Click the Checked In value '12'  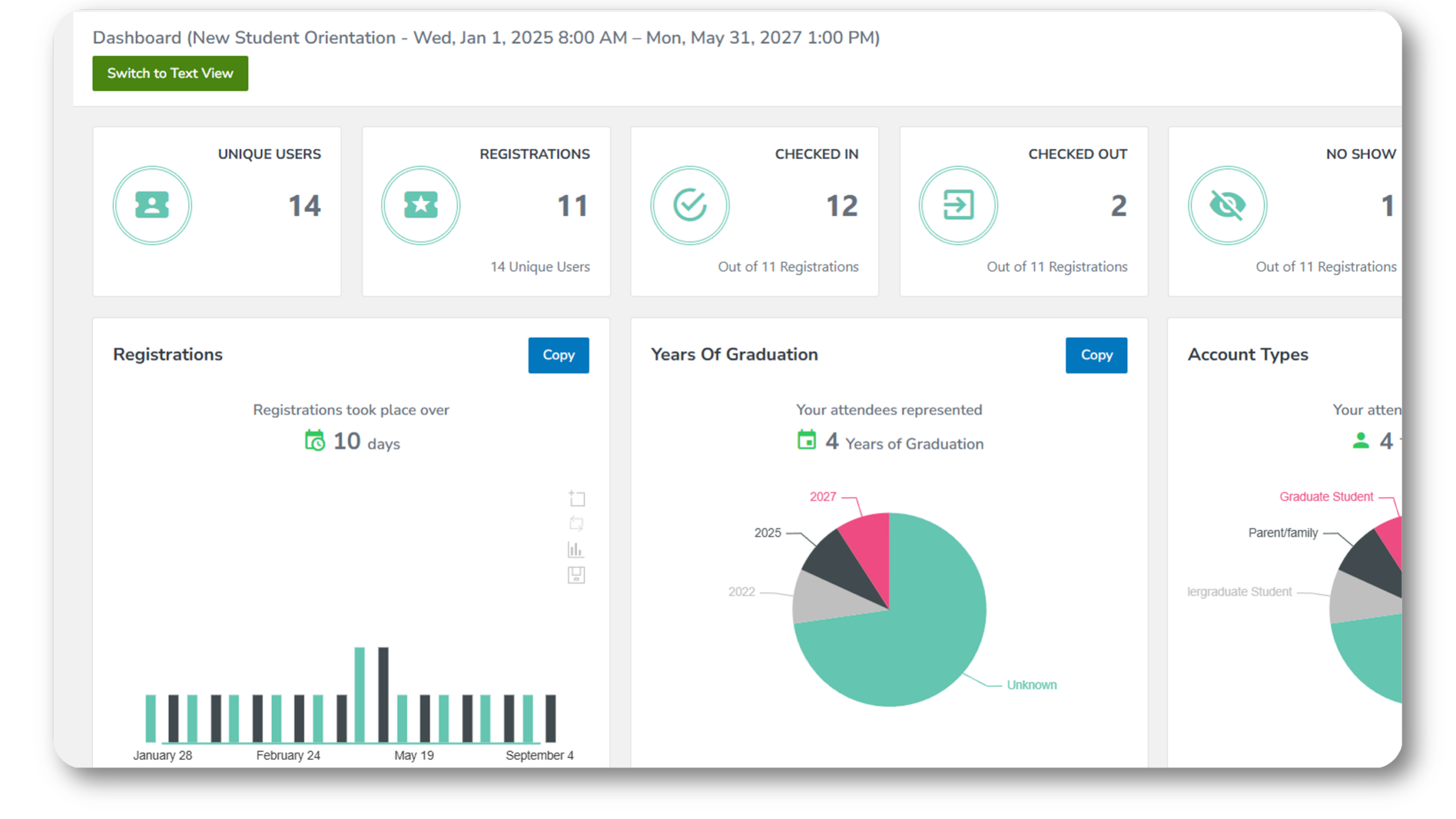(x=842, y=206)
